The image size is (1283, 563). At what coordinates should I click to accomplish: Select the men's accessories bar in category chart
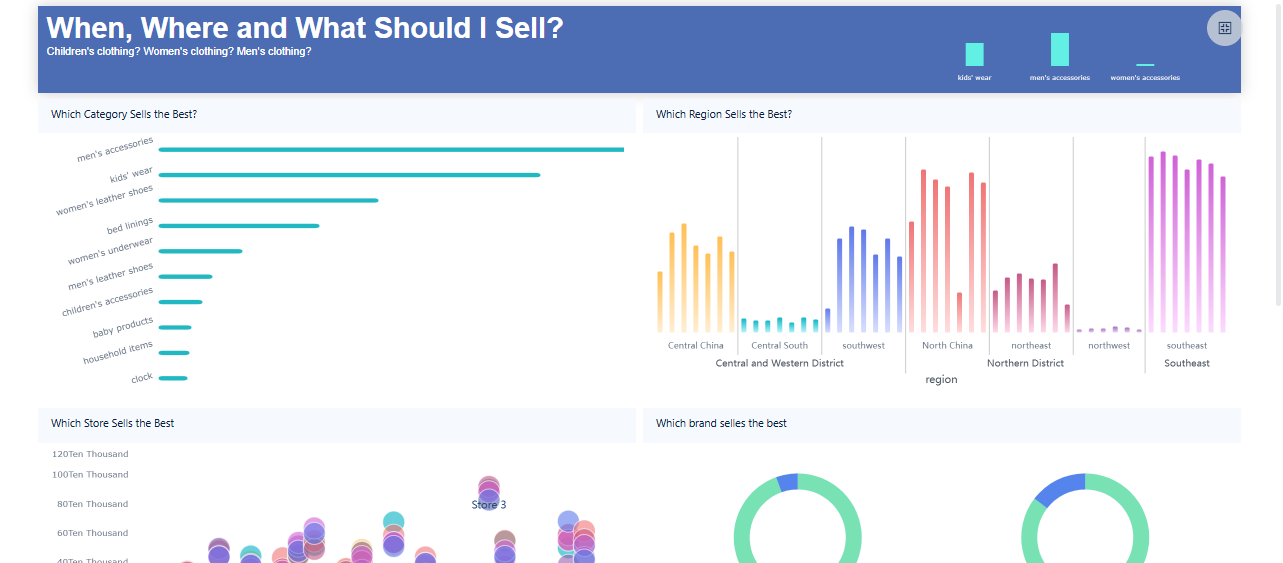coord(390,150)
